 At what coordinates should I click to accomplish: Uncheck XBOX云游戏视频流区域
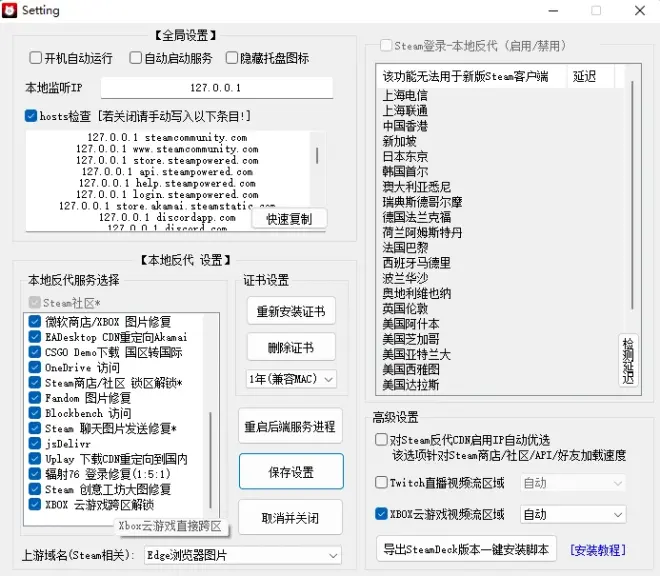pos(381,514)
